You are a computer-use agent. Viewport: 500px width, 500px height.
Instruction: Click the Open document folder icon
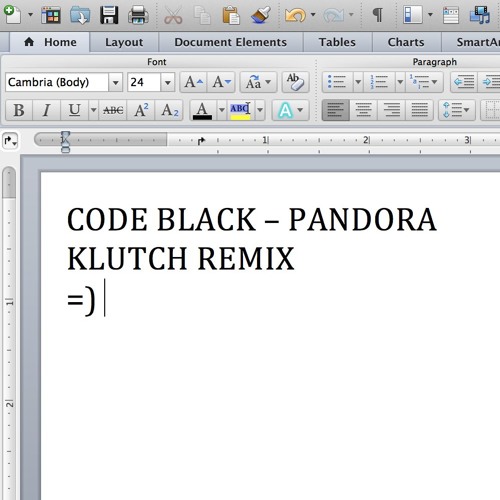coord(80,15)
